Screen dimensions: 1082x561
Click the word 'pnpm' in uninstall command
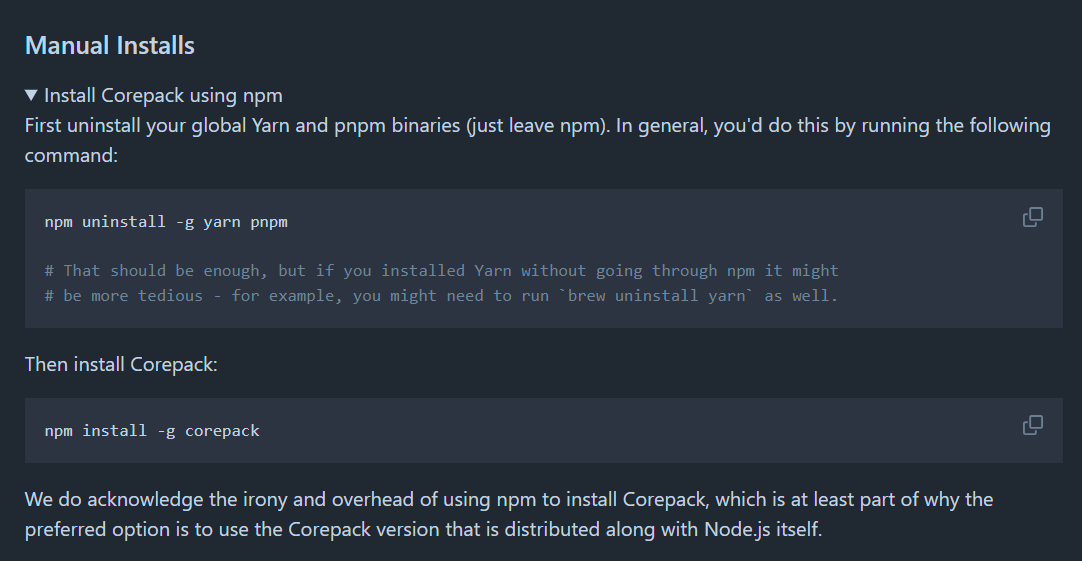269,222
